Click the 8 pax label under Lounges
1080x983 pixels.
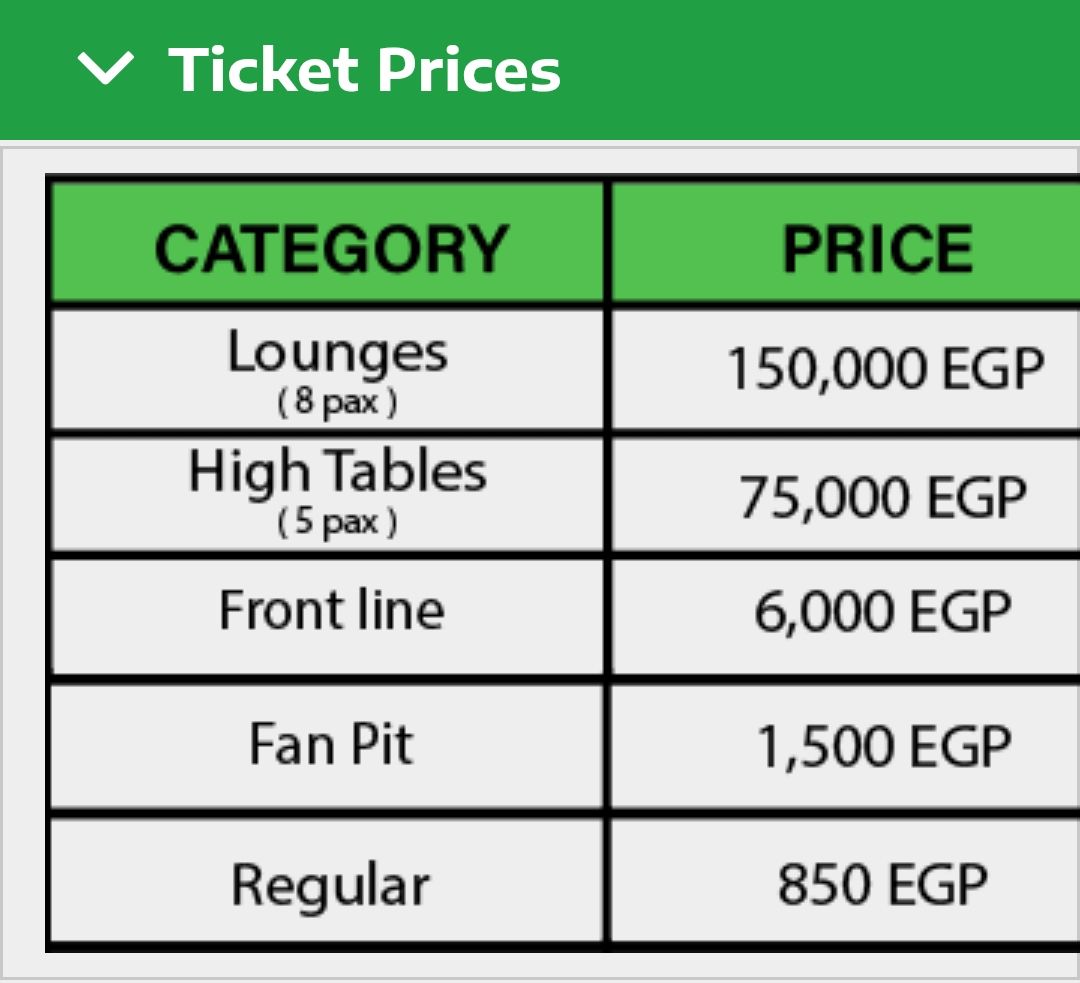337,402
